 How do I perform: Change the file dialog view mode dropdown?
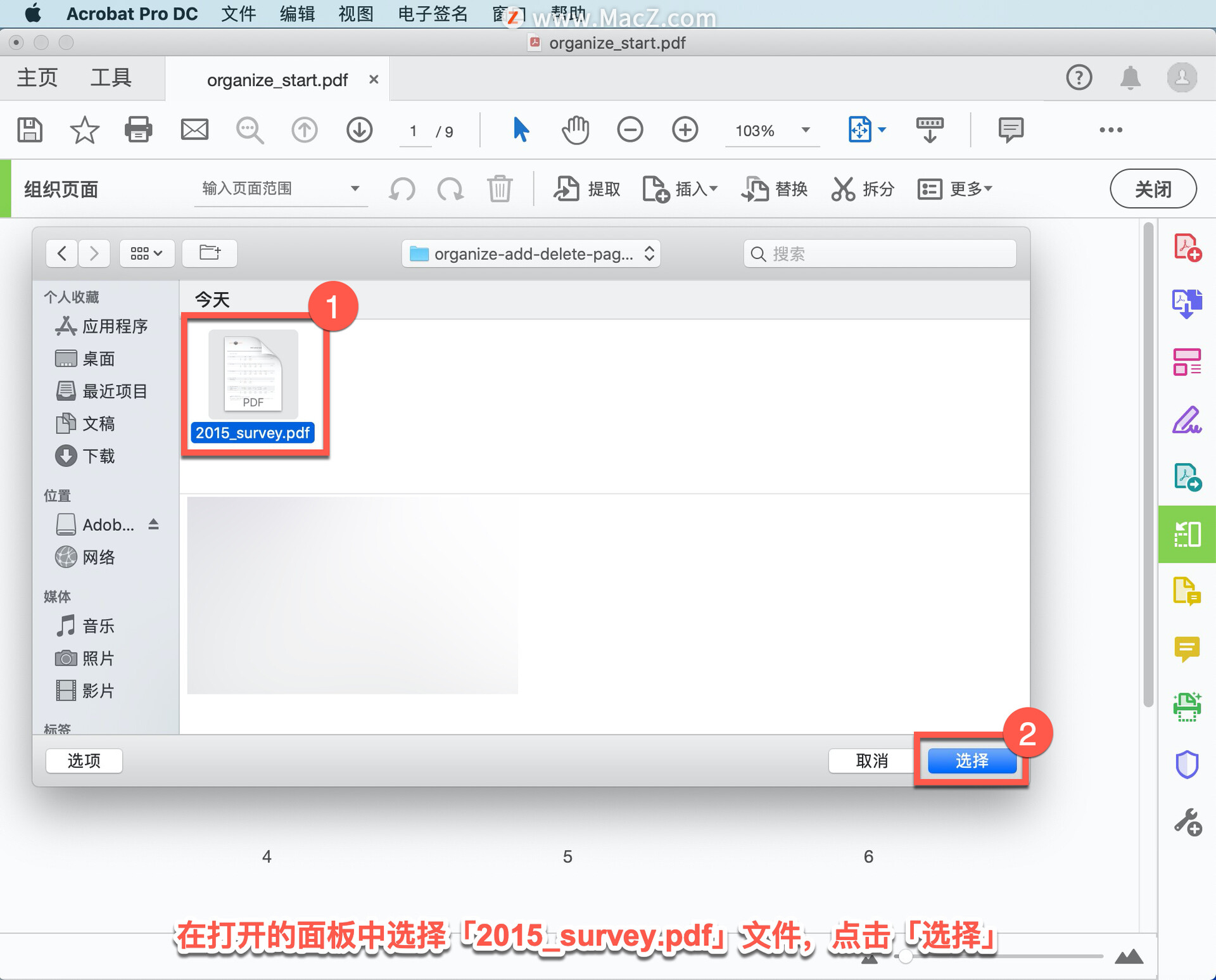coord(146,253)
